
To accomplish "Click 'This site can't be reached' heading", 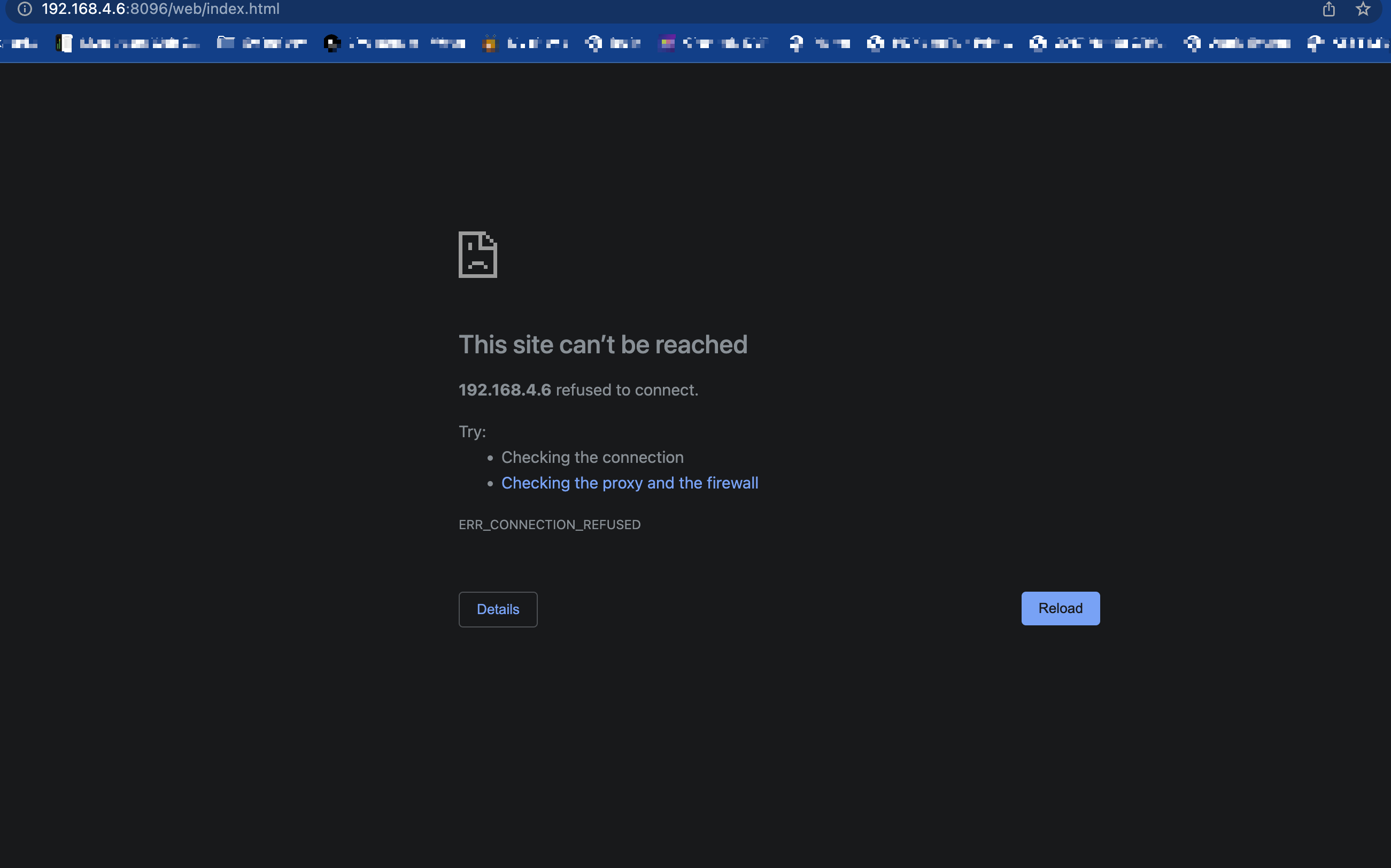I will (x=603, y=344).
